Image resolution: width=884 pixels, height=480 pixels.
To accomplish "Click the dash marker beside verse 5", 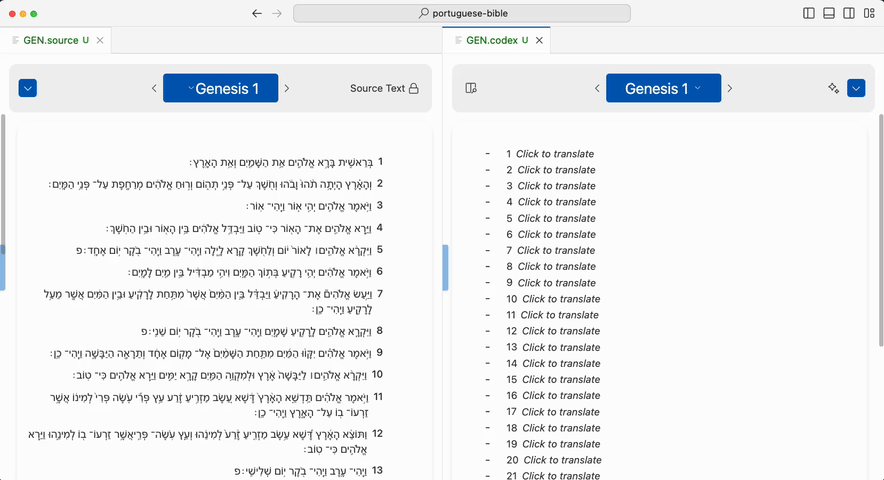I will [x=488, y=218].
